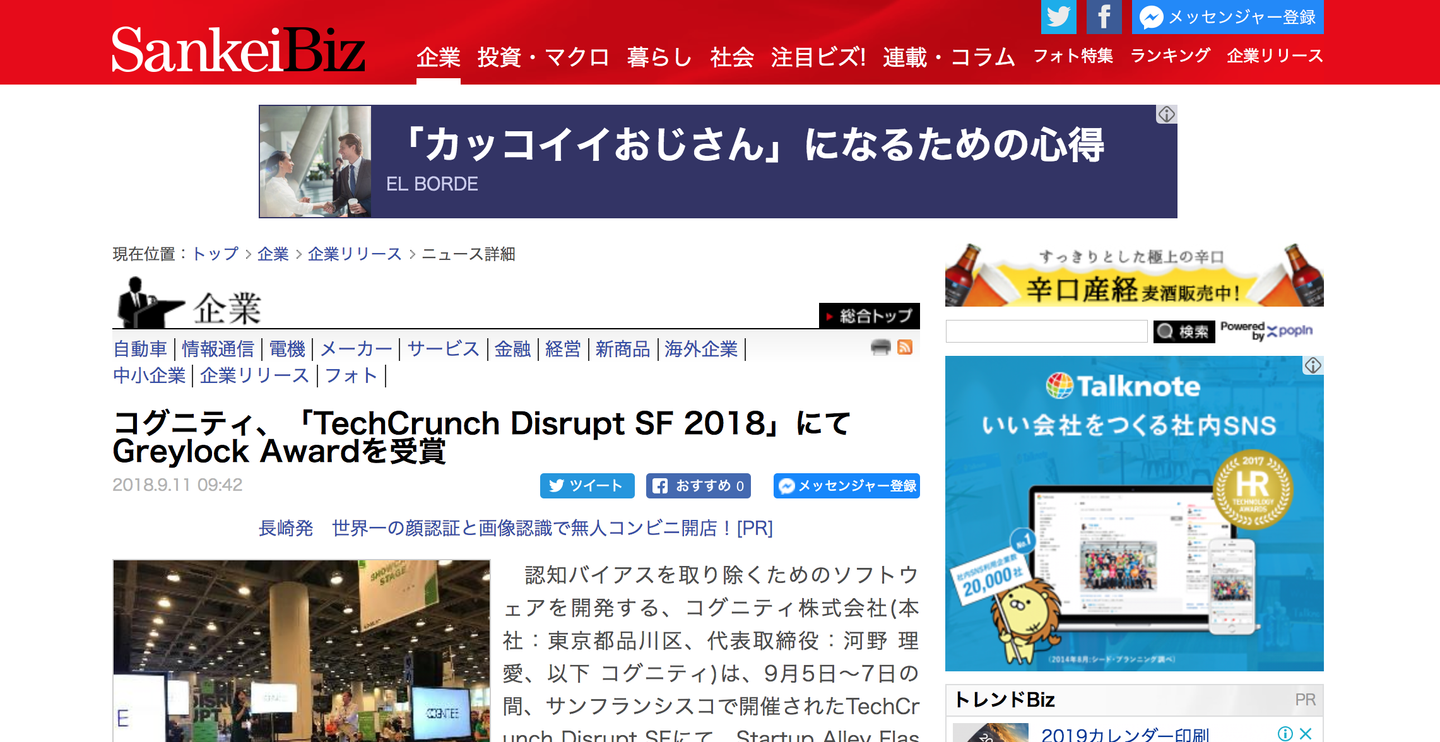Open the フォト特集 navigation item
1440x742 pixels.
click(1073, 56)
